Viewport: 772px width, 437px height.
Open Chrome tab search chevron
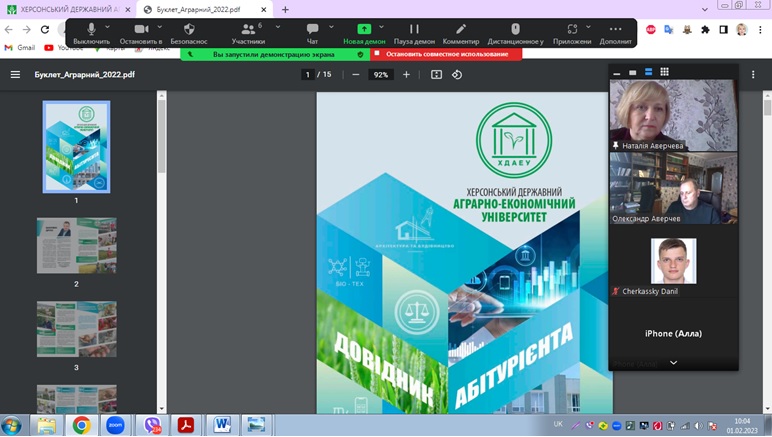705,9
